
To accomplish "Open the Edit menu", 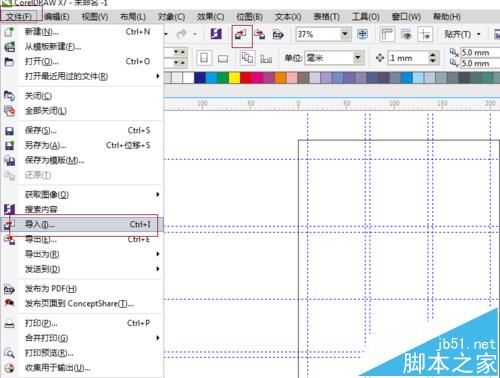I will coord(57,16).
